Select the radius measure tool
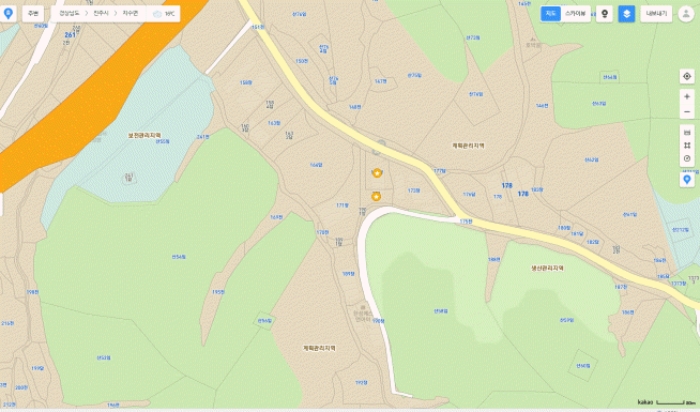 click(687, 158)
